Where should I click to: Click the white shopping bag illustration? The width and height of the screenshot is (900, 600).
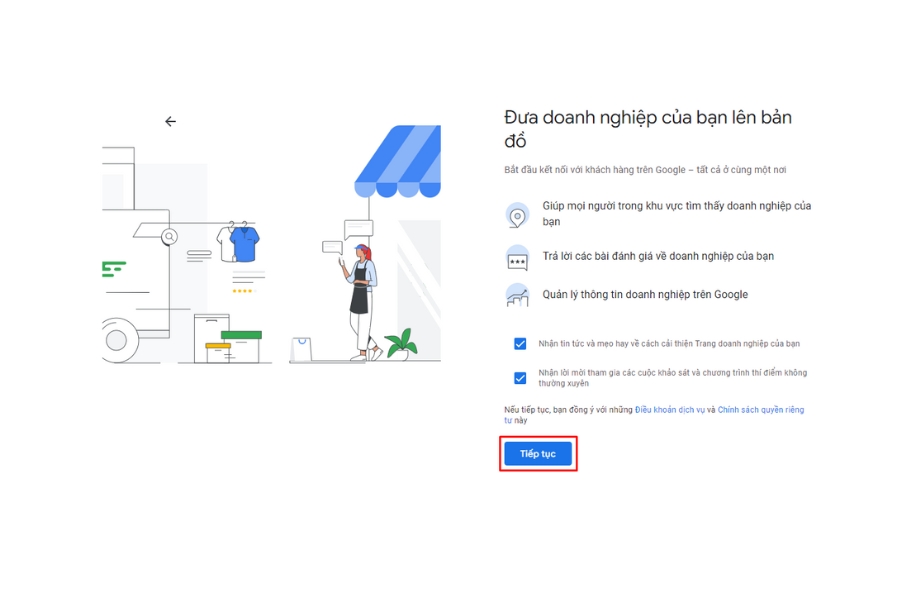pyautogui.click(x=301, y=349)
